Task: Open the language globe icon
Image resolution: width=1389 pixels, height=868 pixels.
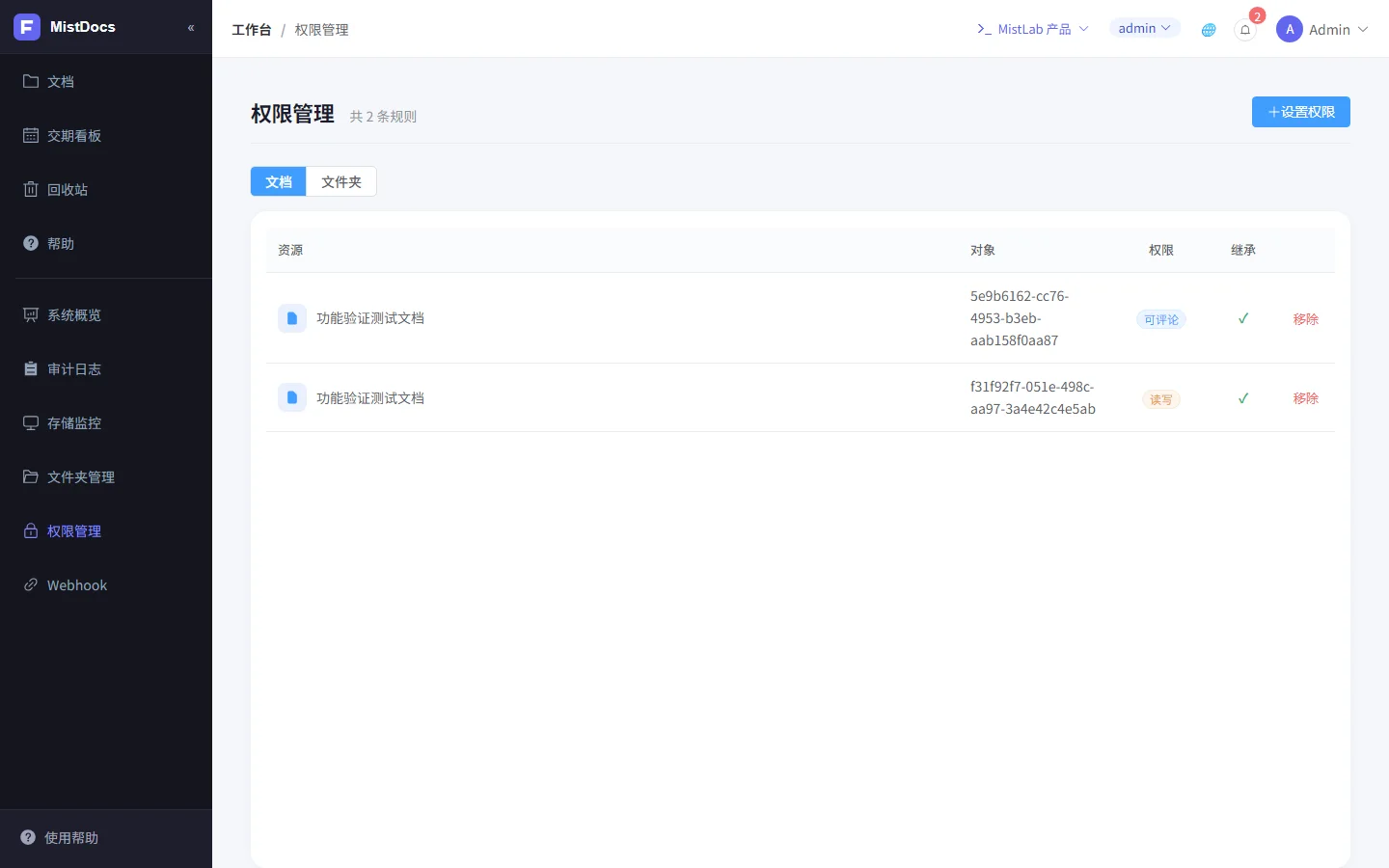Action: click(1209, 30)
